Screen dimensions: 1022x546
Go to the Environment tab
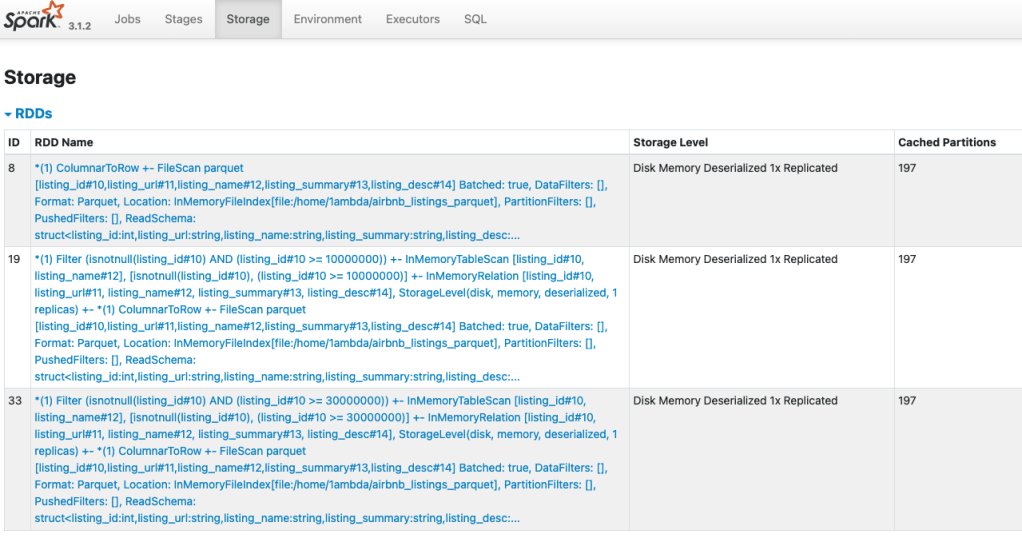click(x=327, y=19)
